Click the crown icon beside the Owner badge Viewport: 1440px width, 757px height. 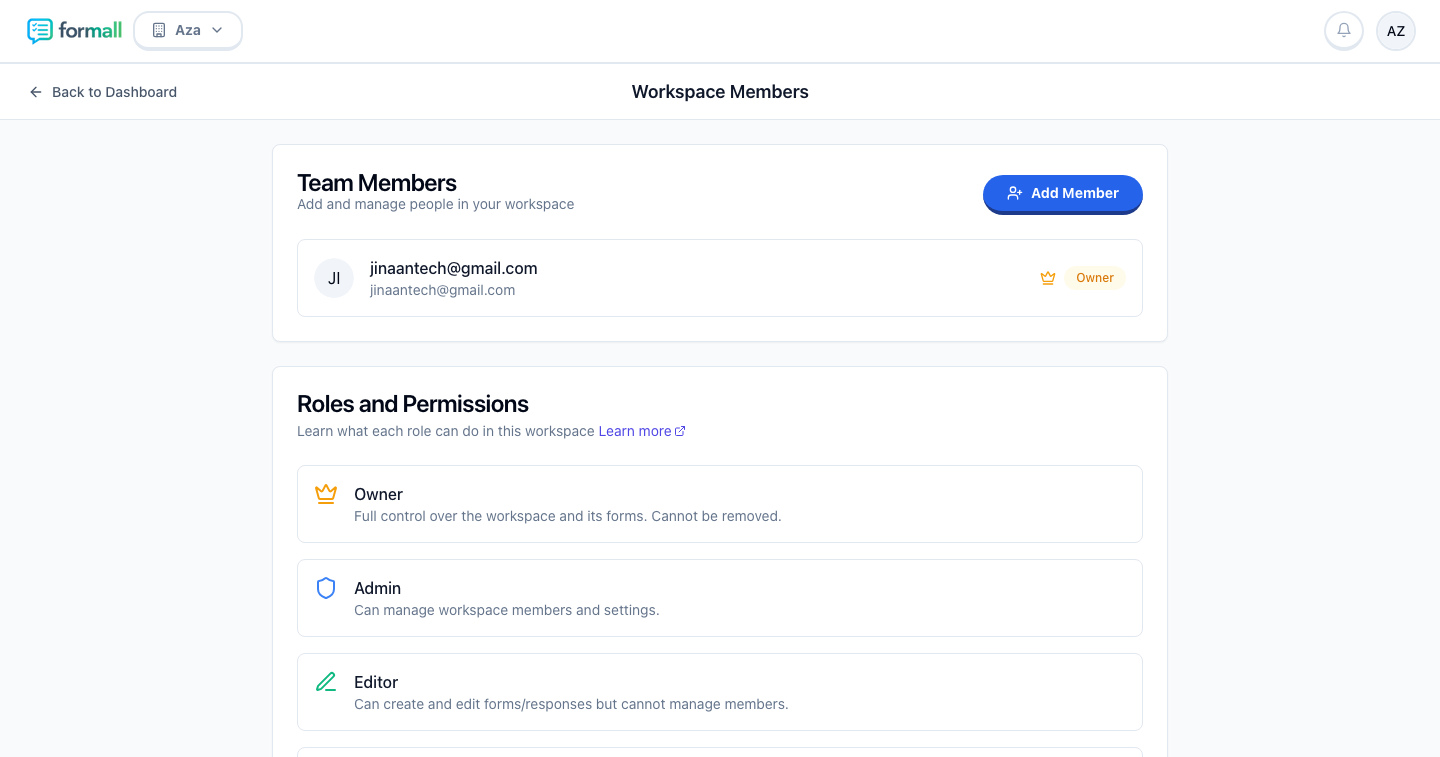1048,278
